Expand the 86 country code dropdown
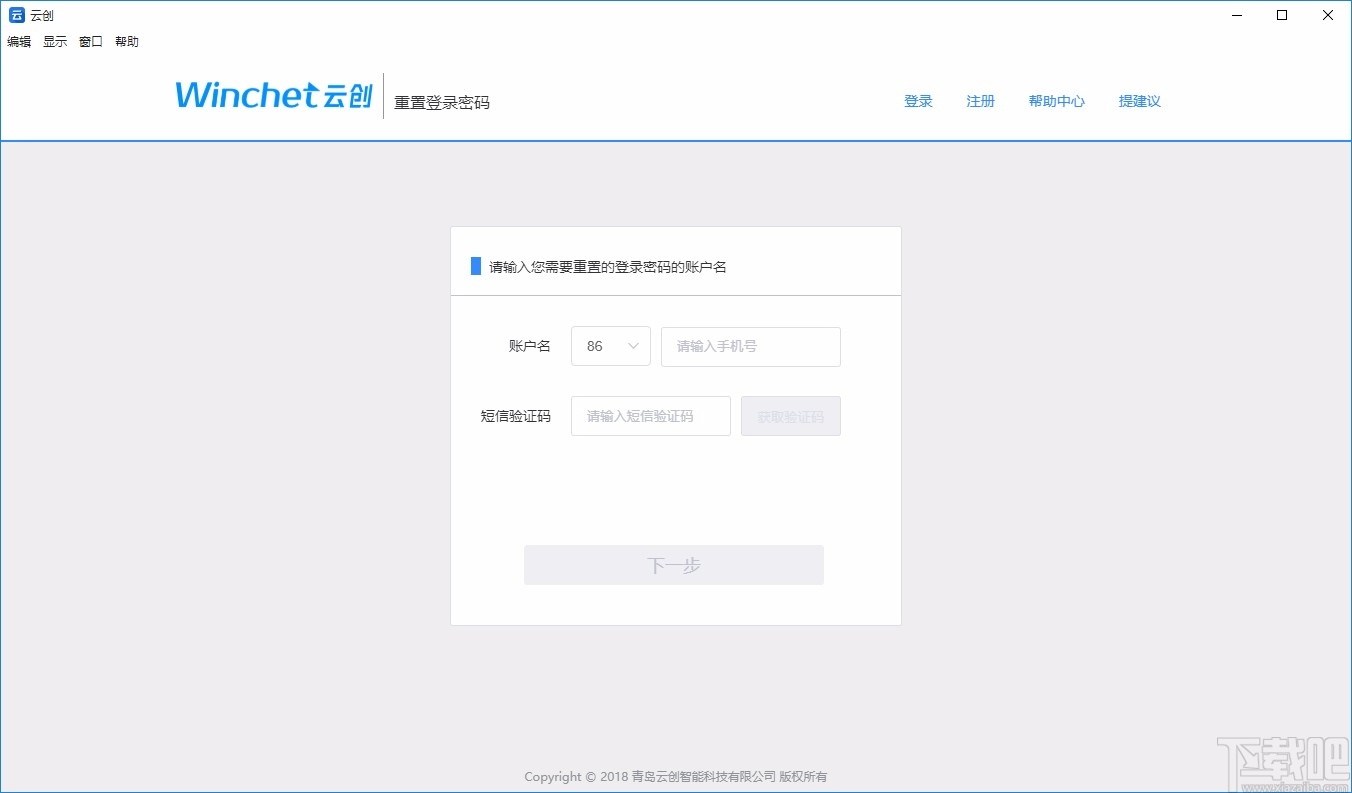The height and width of the screenshot is (793, 1352). coord(611,346)
